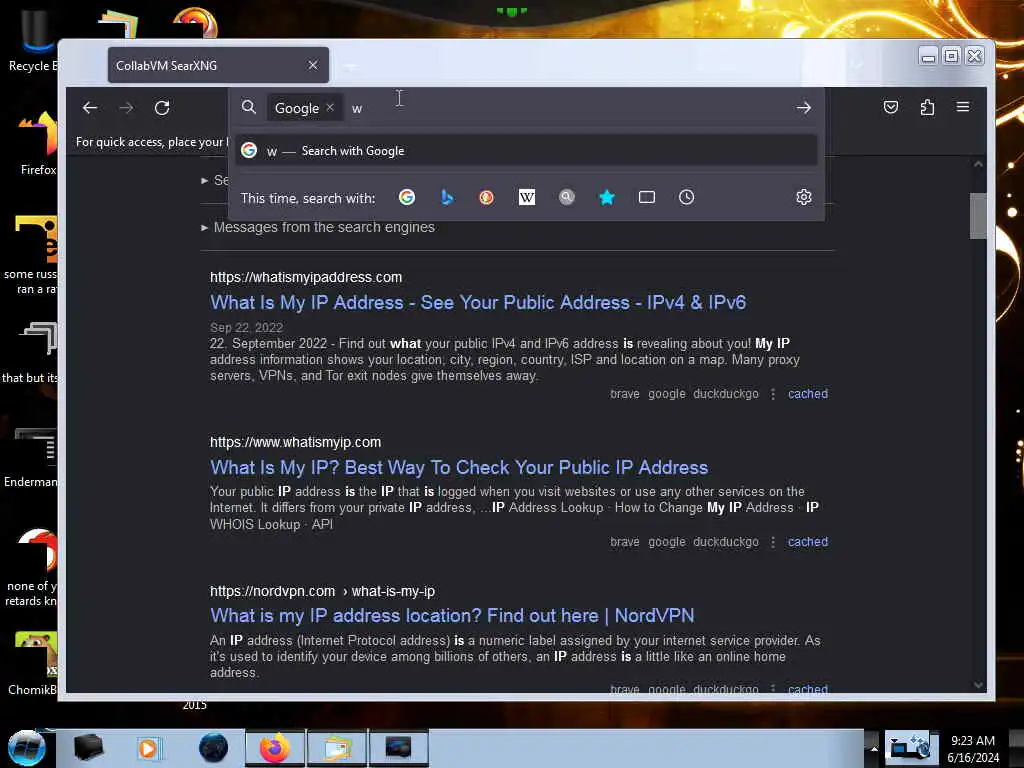The image size is (1024, 768).
Task: Go back to the previous page
Action: click(x=90, y=108)
